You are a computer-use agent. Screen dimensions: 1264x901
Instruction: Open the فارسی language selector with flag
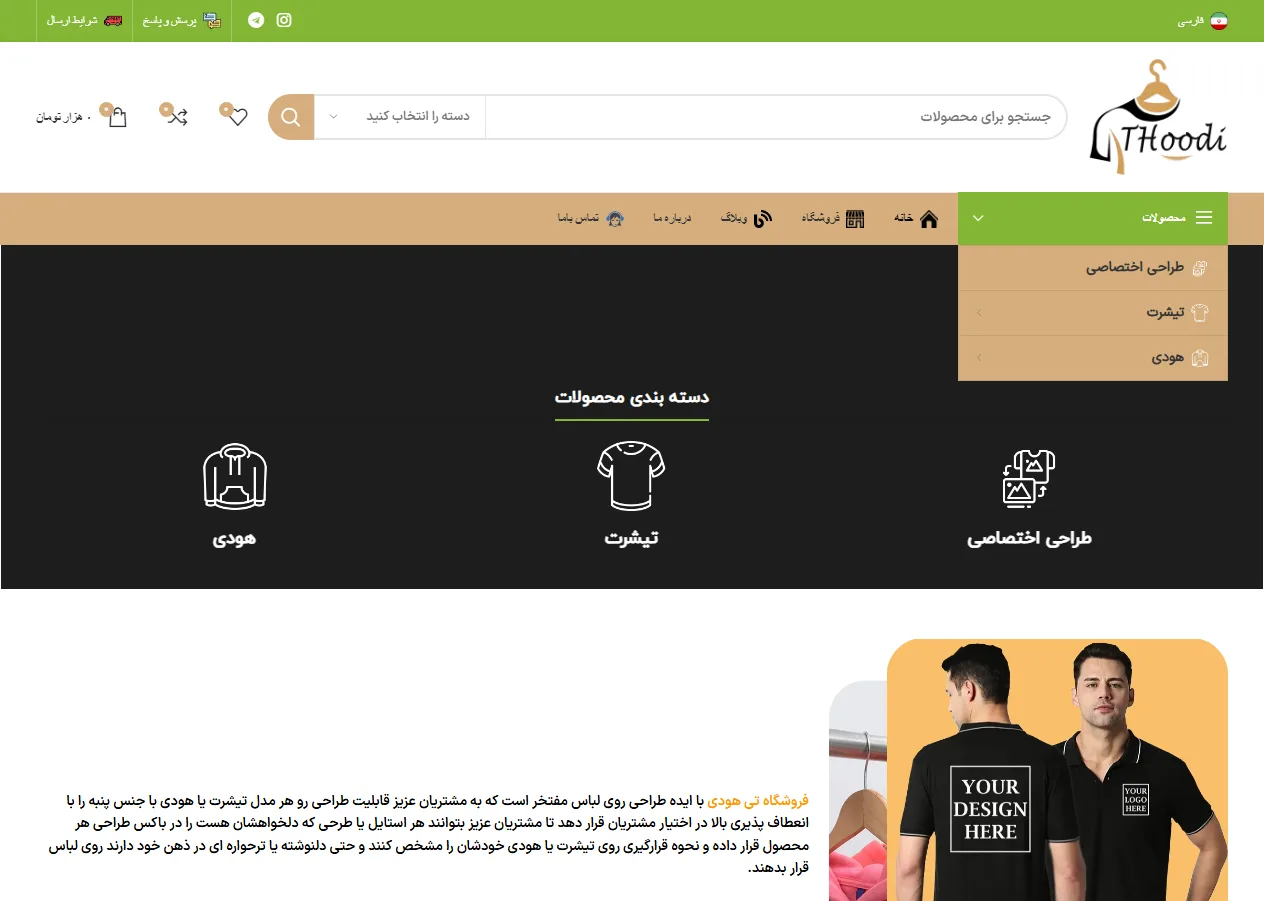(x=1203, y=21)
